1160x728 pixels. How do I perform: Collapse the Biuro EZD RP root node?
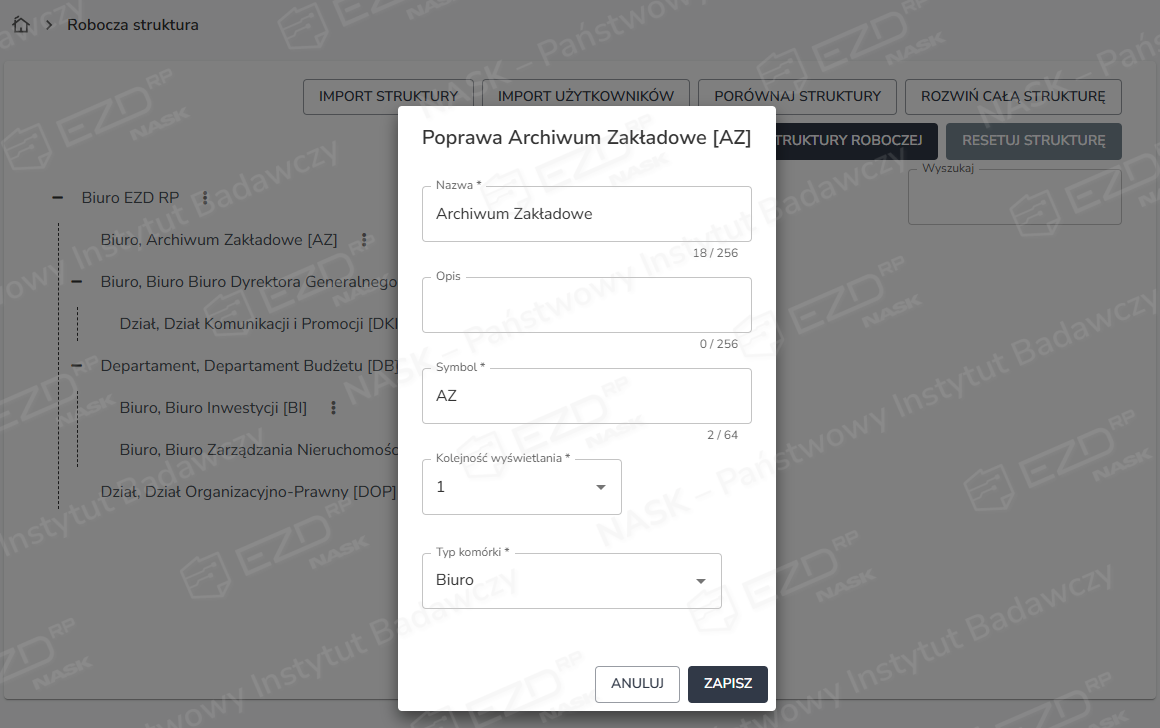click(x=58, y=198)
